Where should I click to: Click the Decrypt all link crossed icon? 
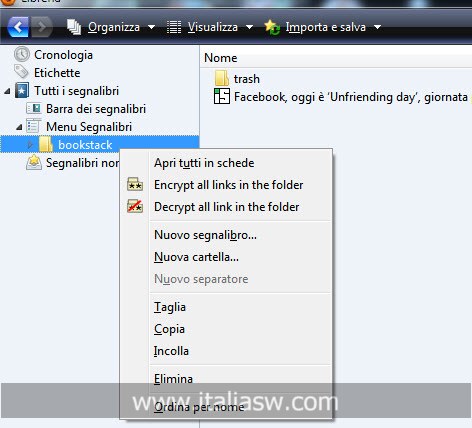coord(135,206)
